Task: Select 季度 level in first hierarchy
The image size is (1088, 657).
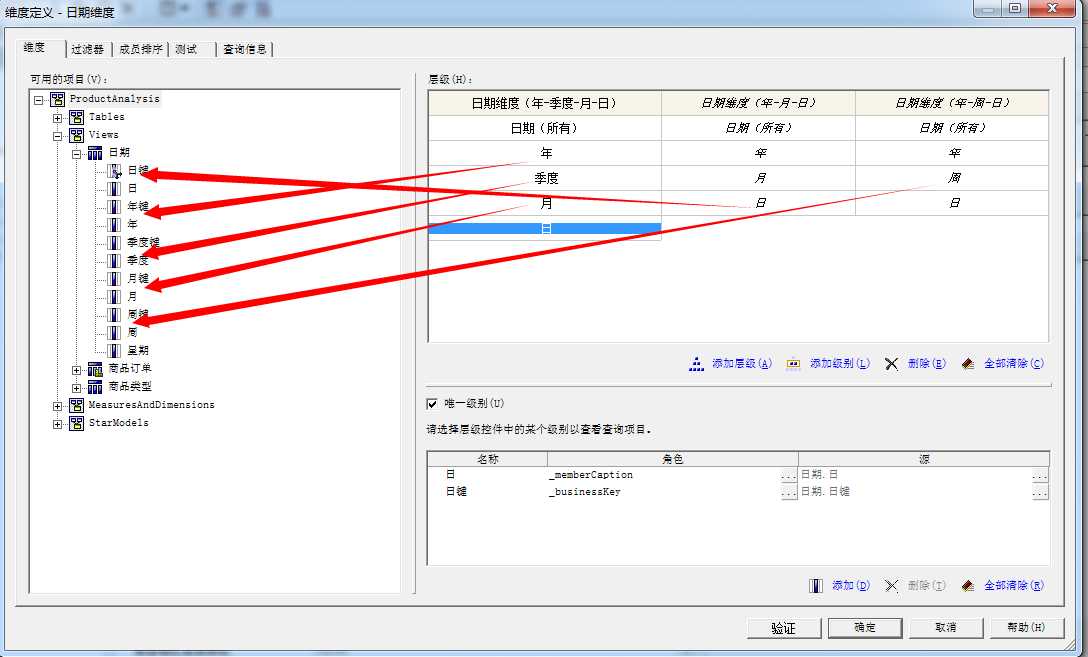Action: pos(545,178)
